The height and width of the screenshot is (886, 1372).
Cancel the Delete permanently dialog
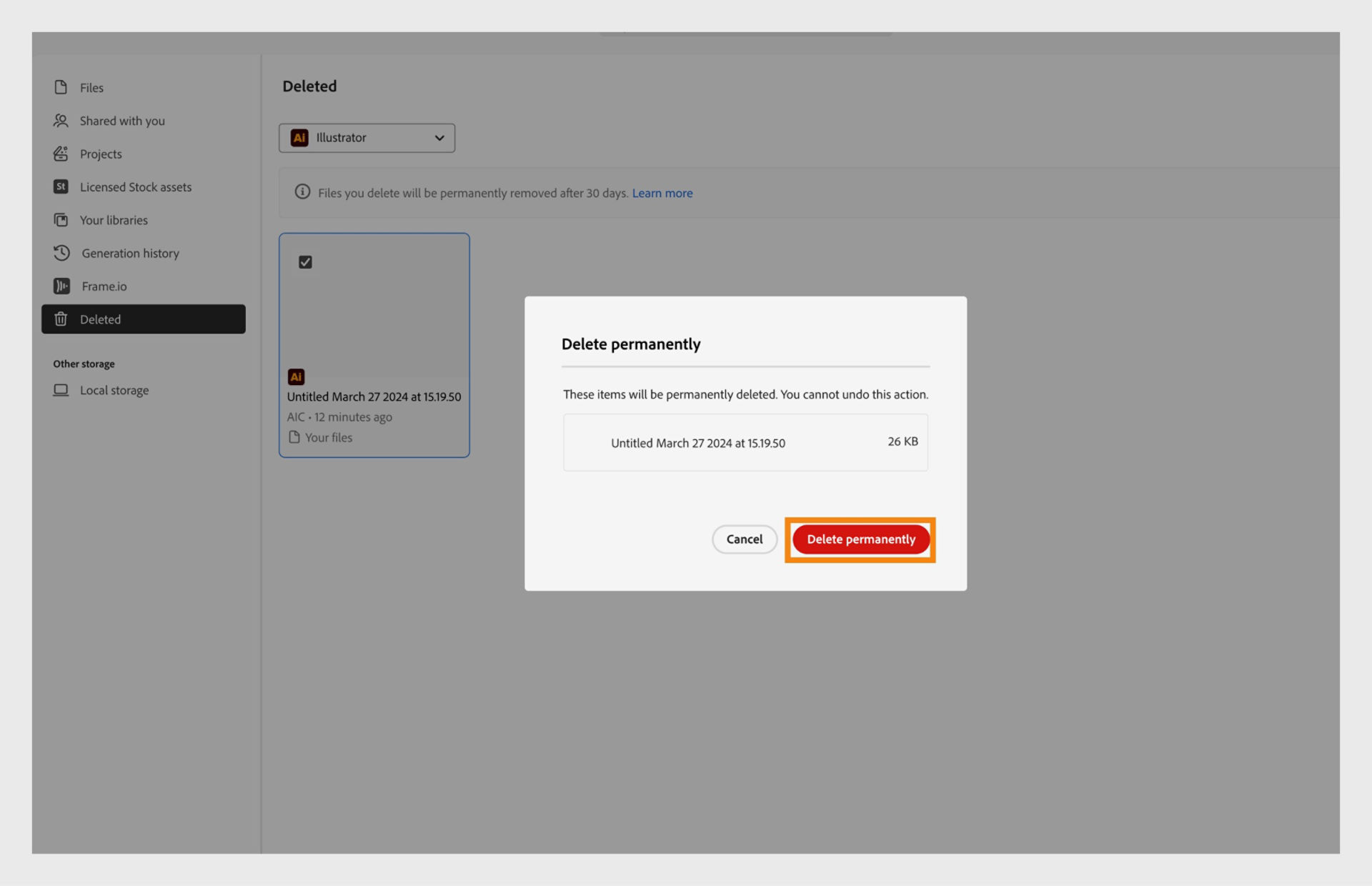[x=744, y=539]
